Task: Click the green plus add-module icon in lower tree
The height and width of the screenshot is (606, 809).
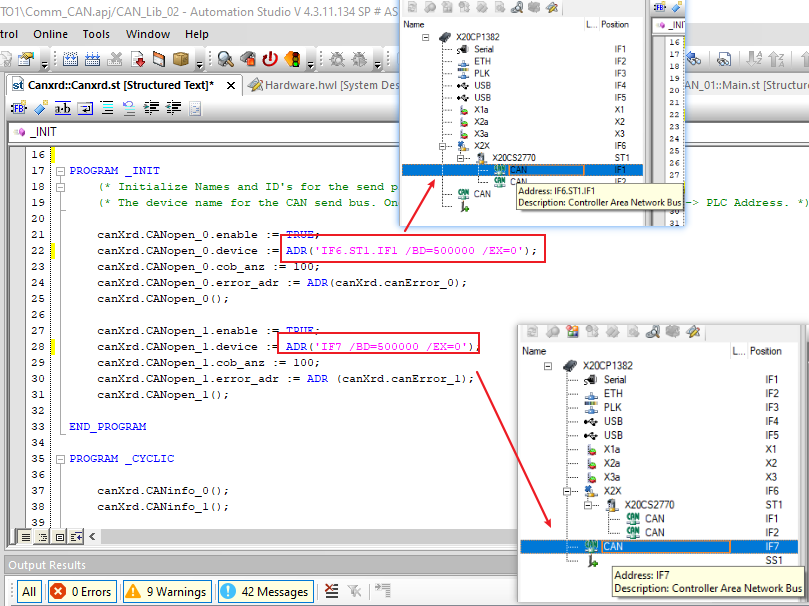Action: 593,561
